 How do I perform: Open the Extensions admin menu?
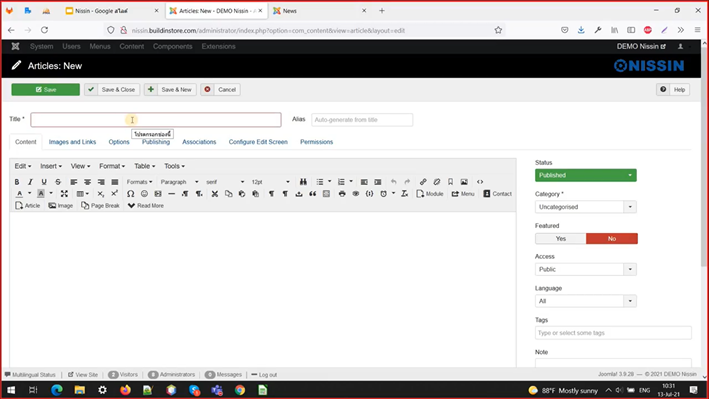pyautogui.click(x=218, y=47)
